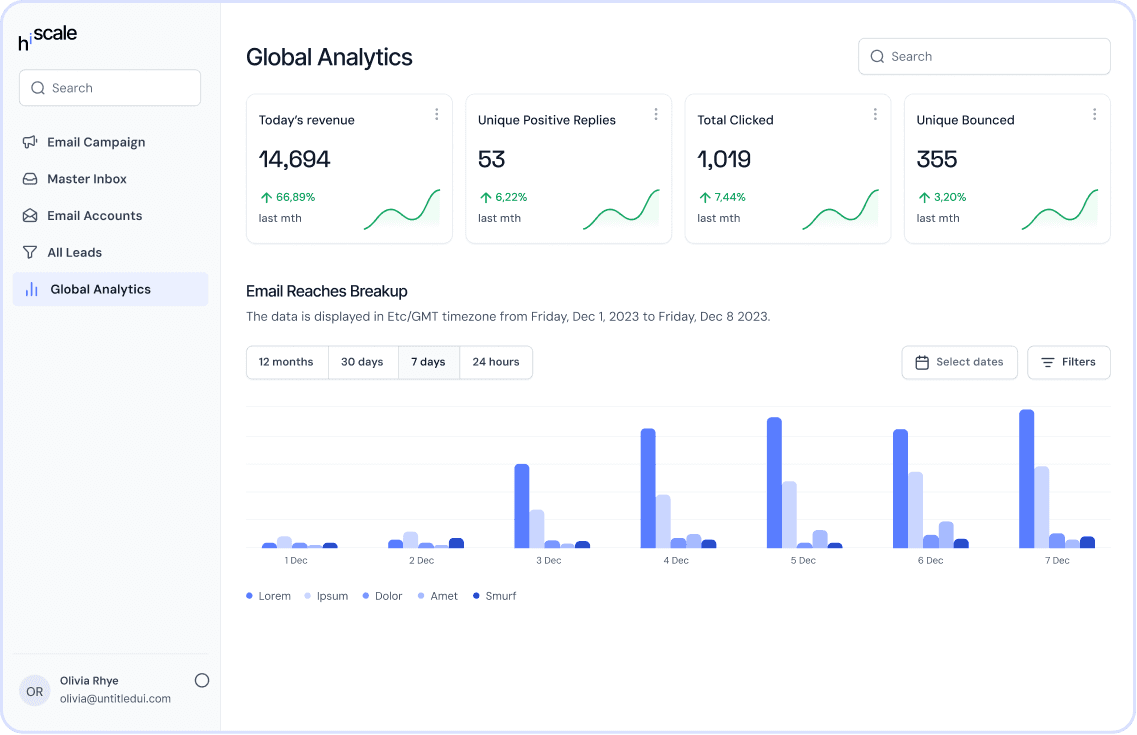Image resolution: width=1137 pixels, height=735 pixels.
Task: Select the 7 days range tab
Action: 429,362
